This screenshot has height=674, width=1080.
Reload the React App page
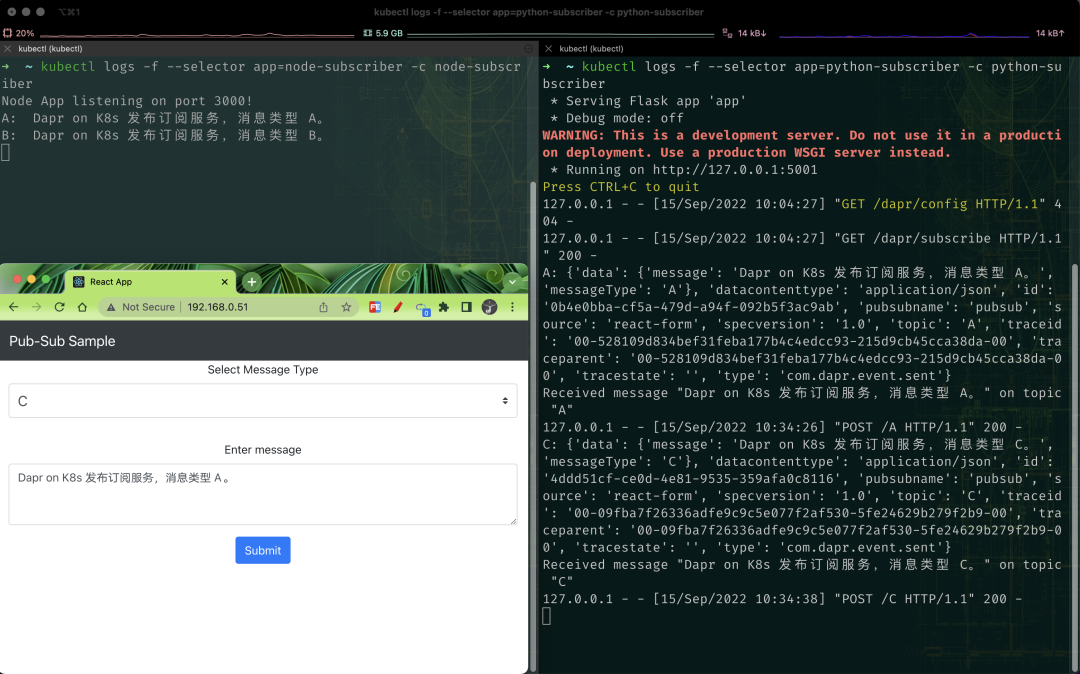tap(59, 307)
